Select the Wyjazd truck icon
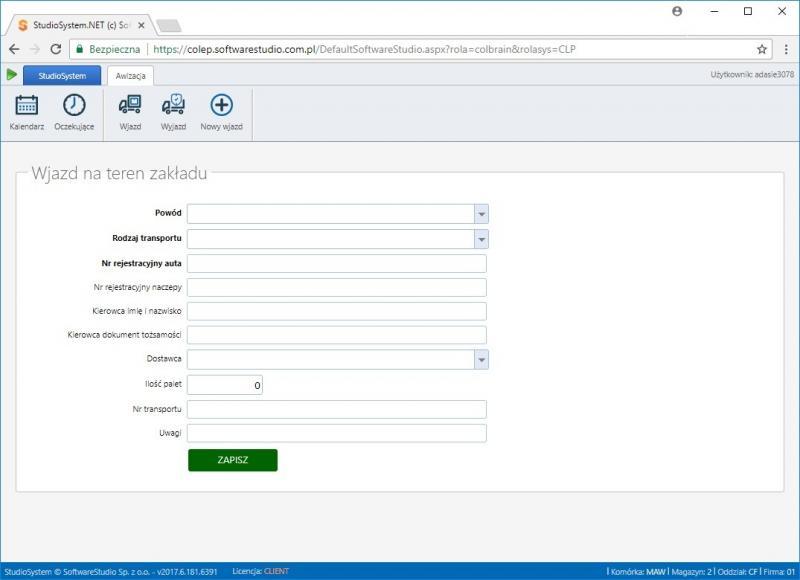Viewport: 800px width, 580px height. (x=173, y=105)
